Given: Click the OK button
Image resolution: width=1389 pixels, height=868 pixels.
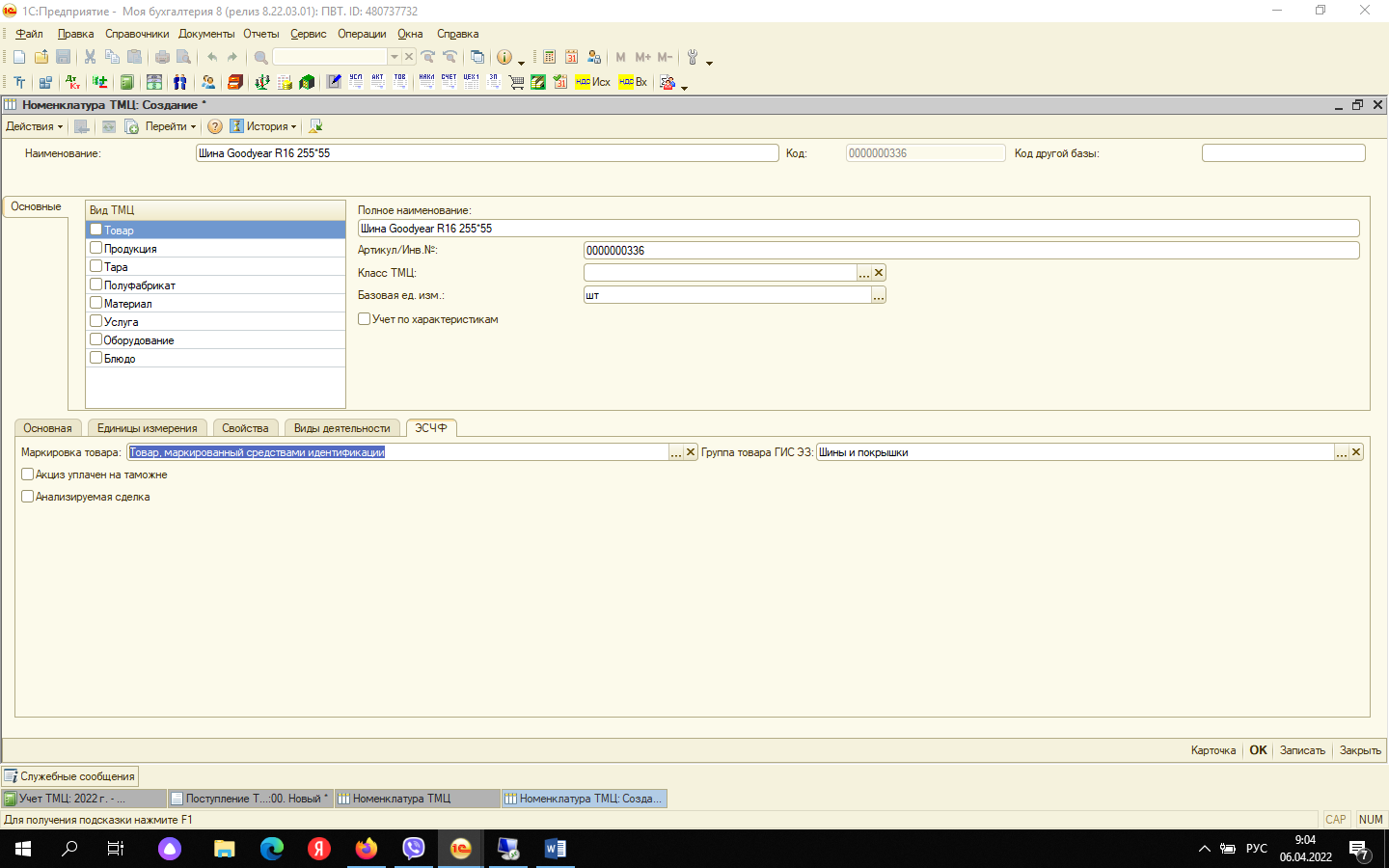Looking at the screenshot, I should point(1258,750).
